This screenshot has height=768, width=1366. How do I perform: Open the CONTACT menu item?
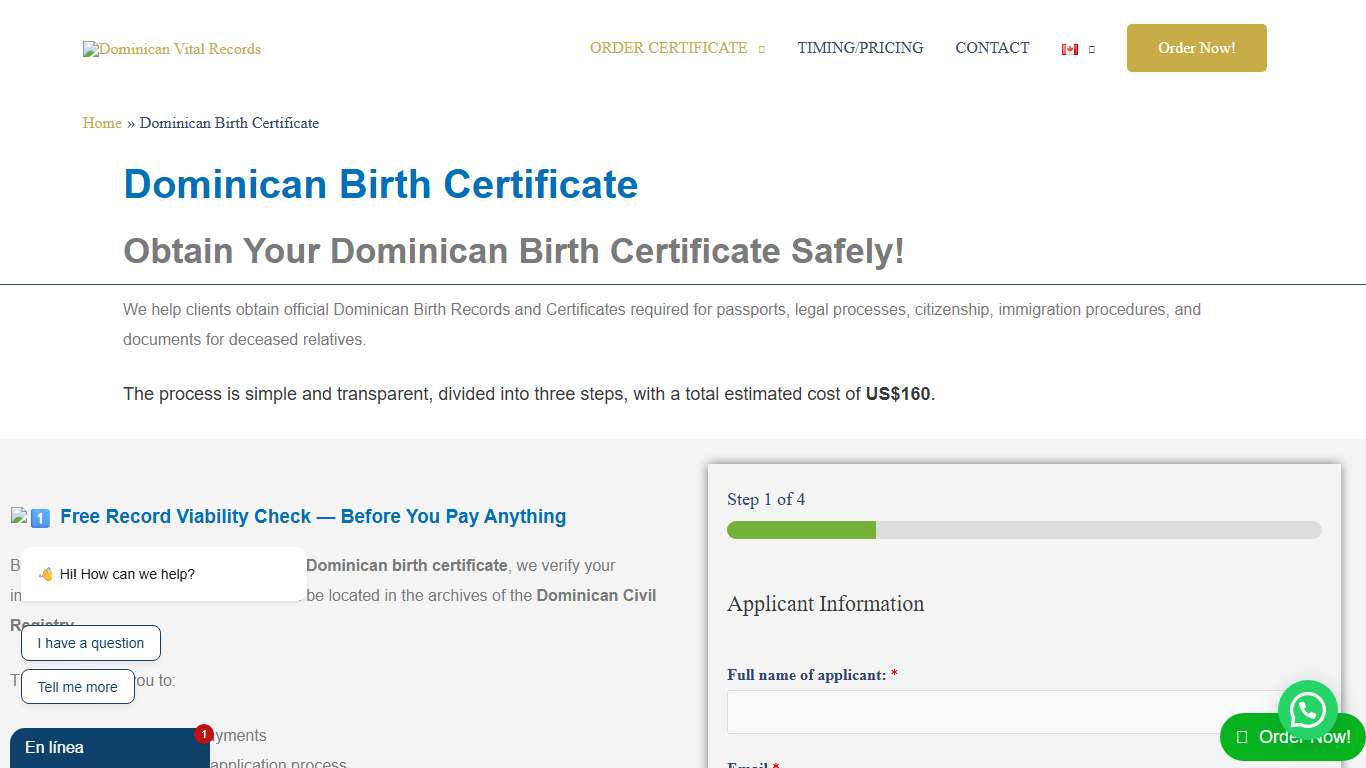tap(992, 48)
